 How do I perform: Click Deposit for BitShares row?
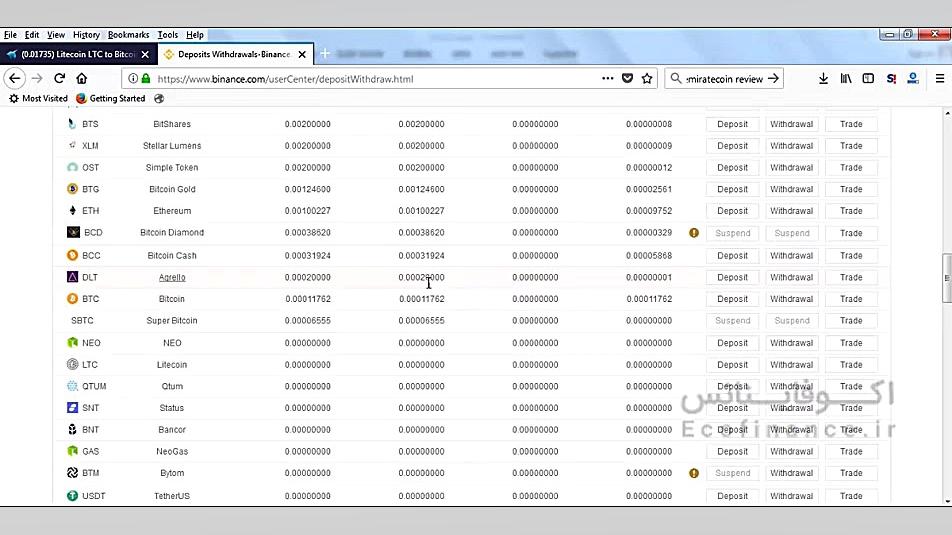coord(732,124)
